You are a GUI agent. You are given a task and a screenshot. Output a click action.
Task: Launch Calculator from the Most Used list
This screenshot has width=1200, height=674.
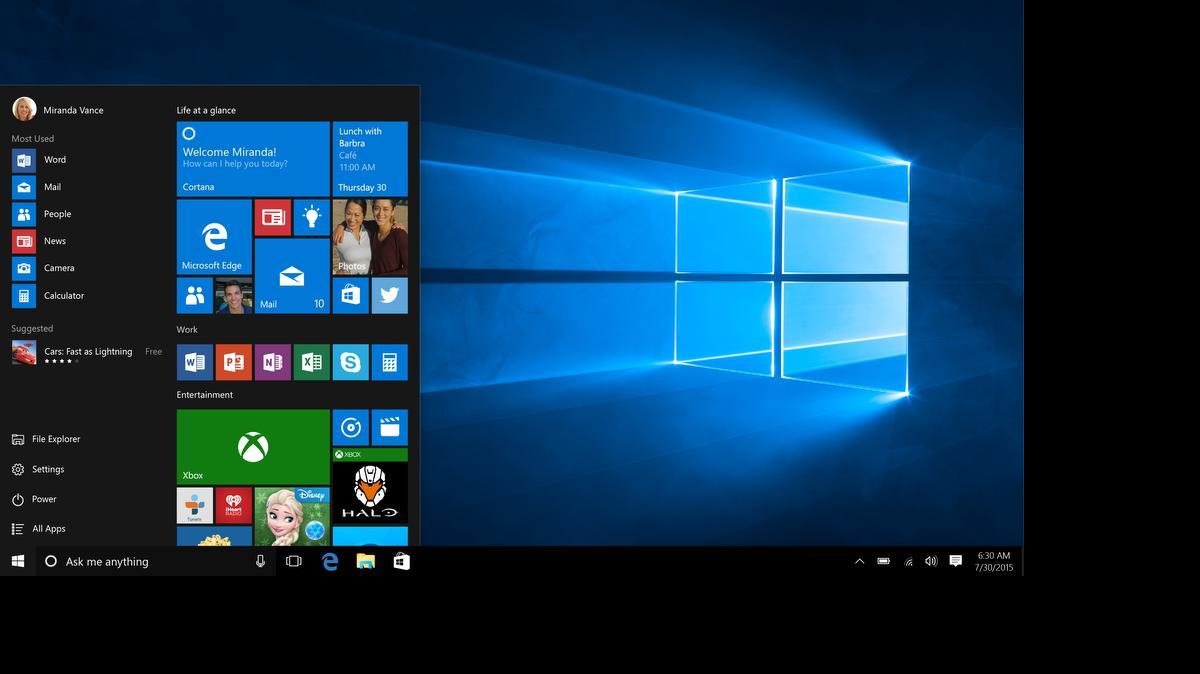88,296
